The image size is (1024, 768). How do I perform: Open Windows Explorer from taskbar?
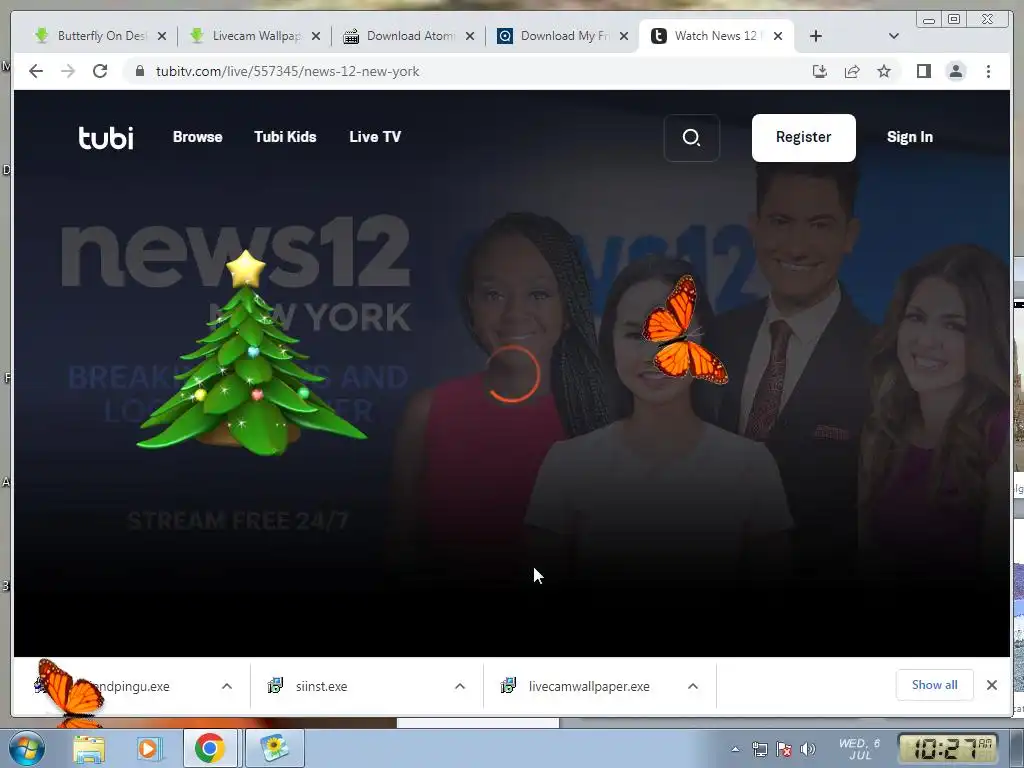click(x=88, y=749)
